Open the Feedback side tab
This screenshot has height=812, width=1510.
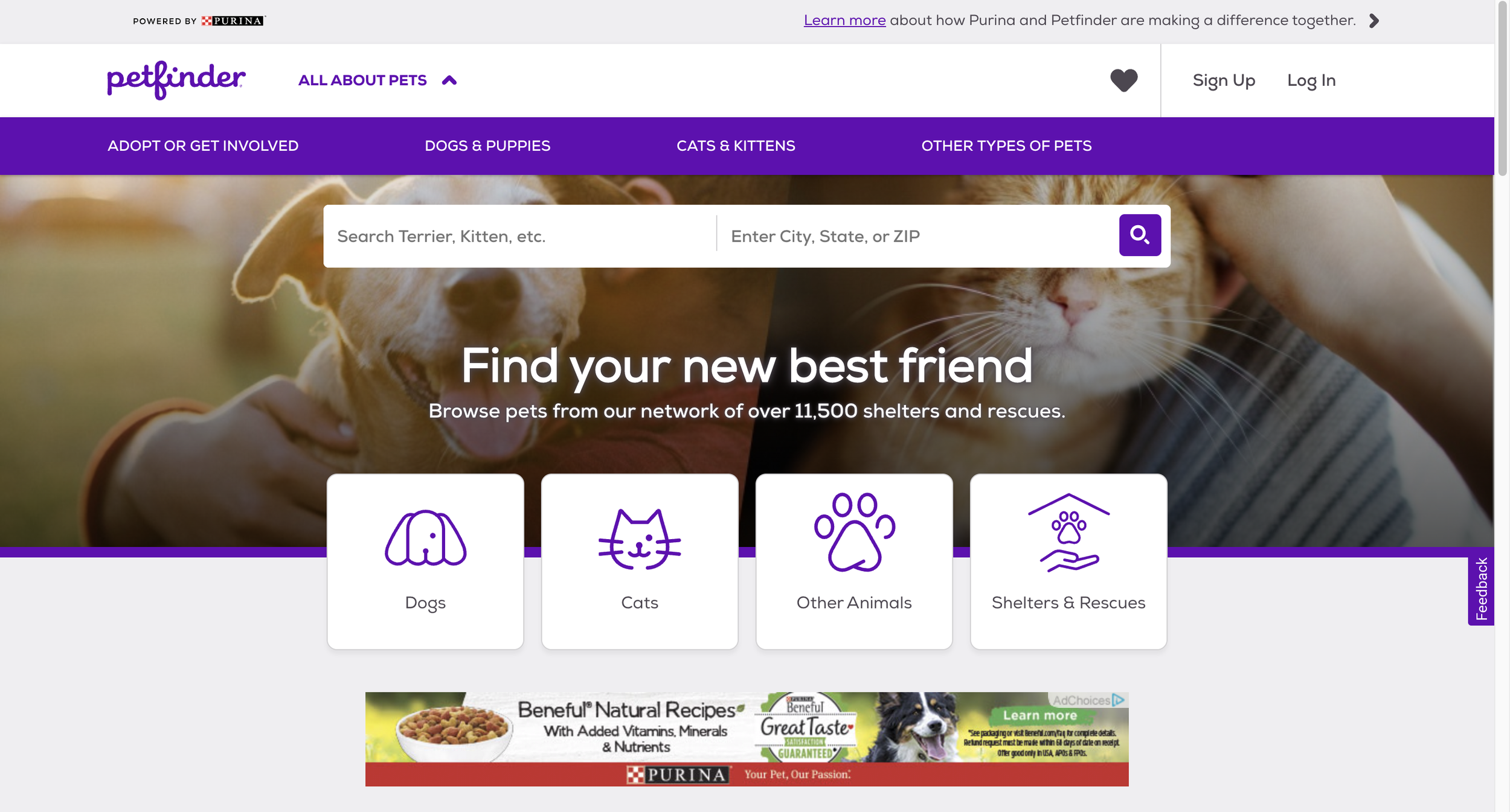pos(1481,589)
